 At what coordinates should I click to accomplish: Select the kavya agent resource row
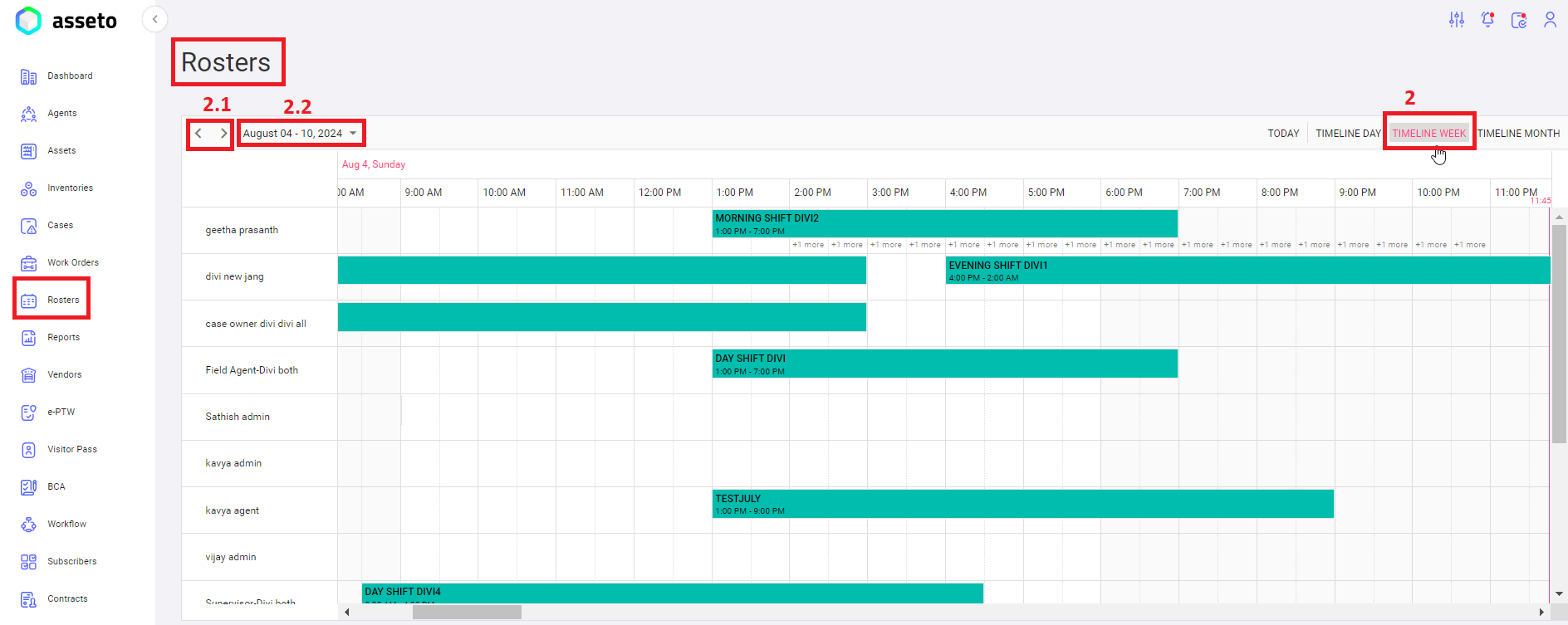click(260, 510)
